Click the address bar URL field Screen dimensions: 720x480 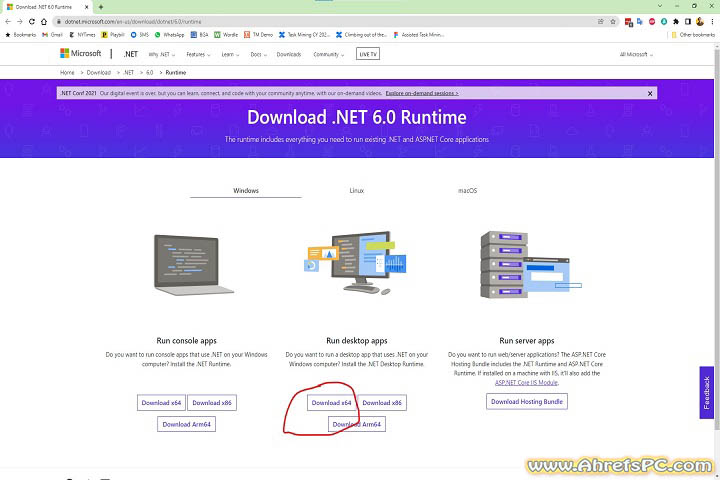321,22
